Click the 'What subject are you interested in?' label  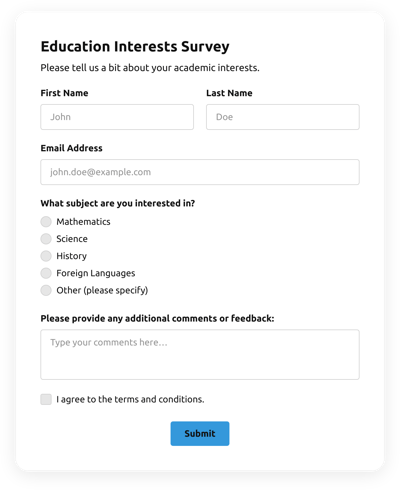118,203
